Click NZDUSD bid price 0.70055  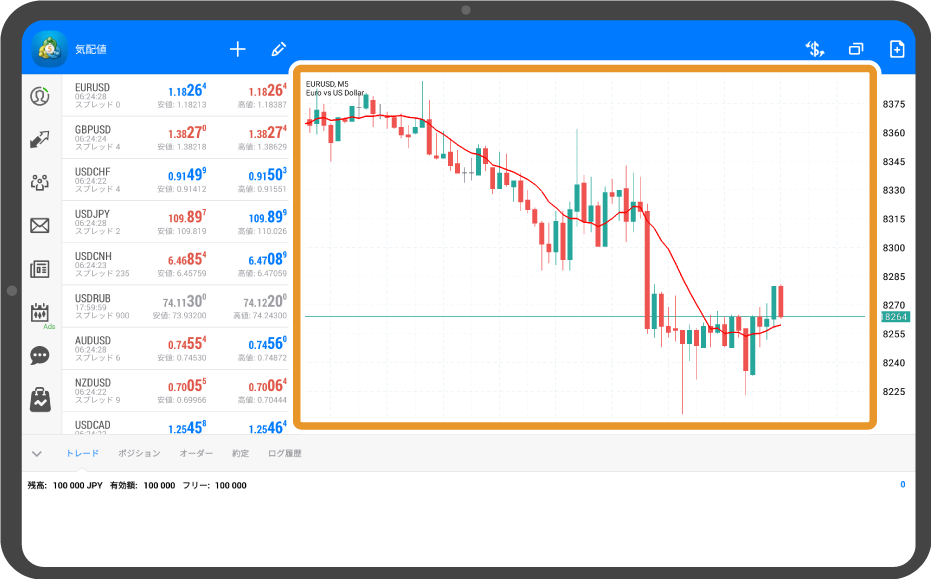[x=187, y=385]
